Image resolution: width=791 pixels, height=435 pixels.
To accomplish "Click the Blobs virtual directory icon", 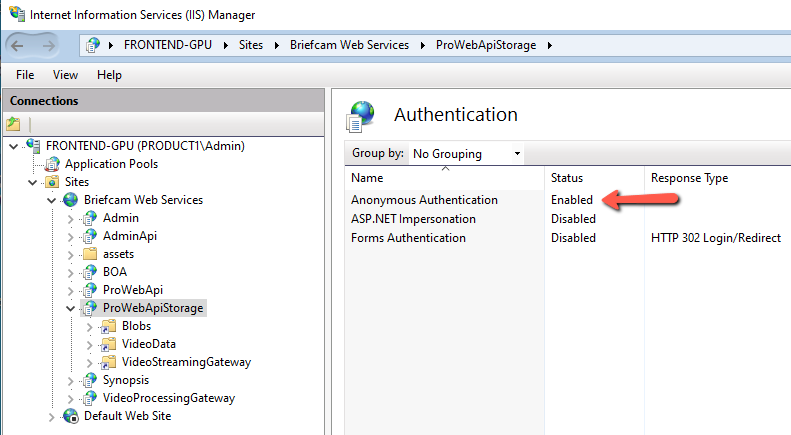I will tap(108, 327).
